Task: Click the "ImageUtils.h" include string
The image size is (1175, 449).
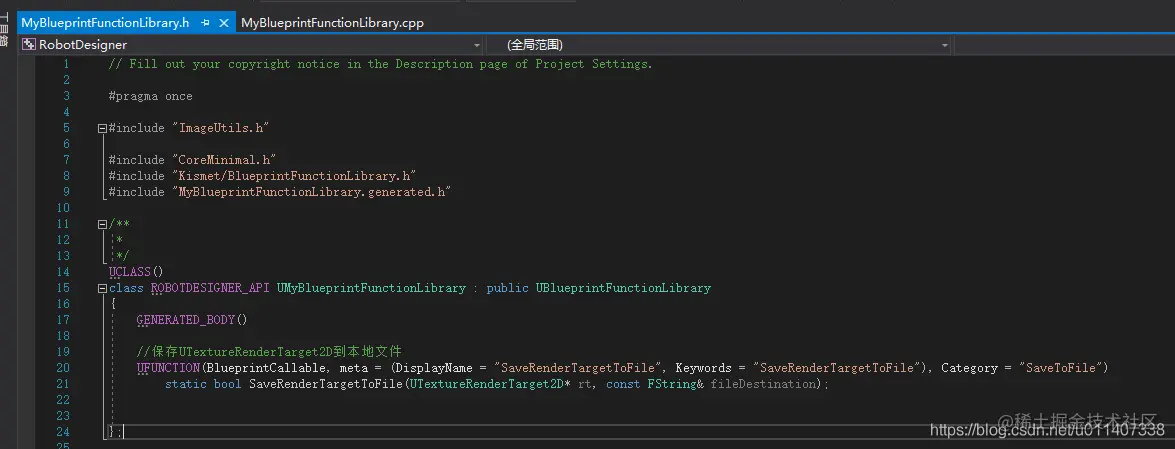Action: 220,128
